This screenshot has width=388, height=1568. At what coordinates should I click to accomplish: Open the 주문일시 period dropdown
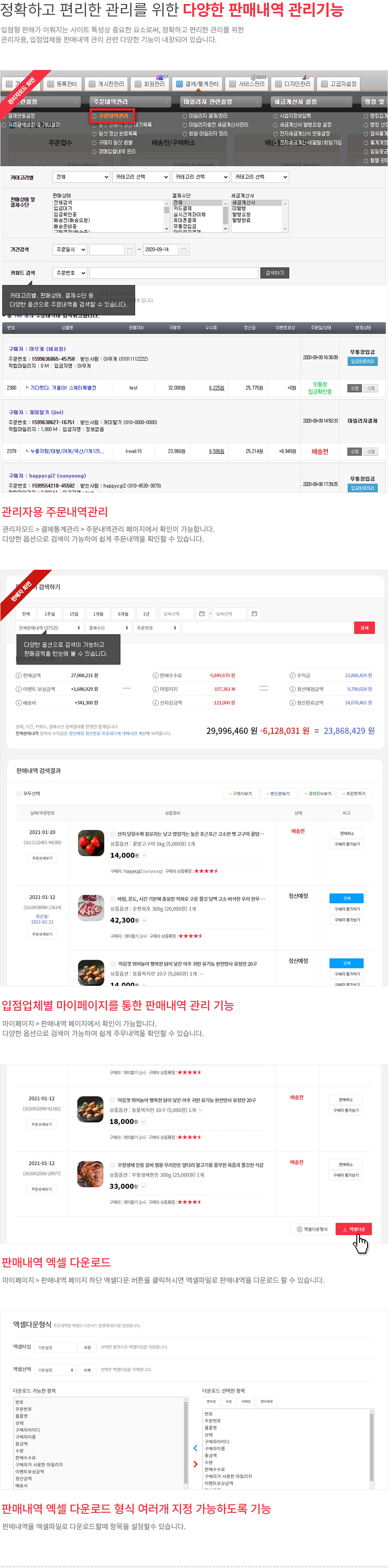pos(70,249)
